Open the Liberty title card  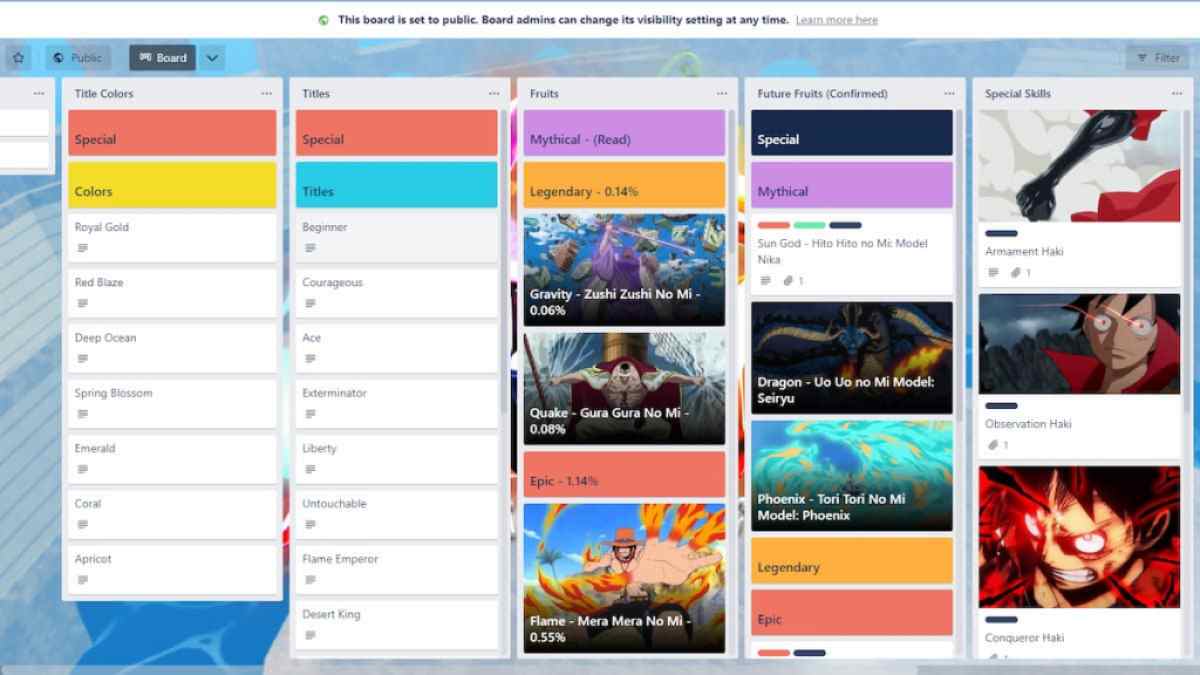[x=396, y=459]
